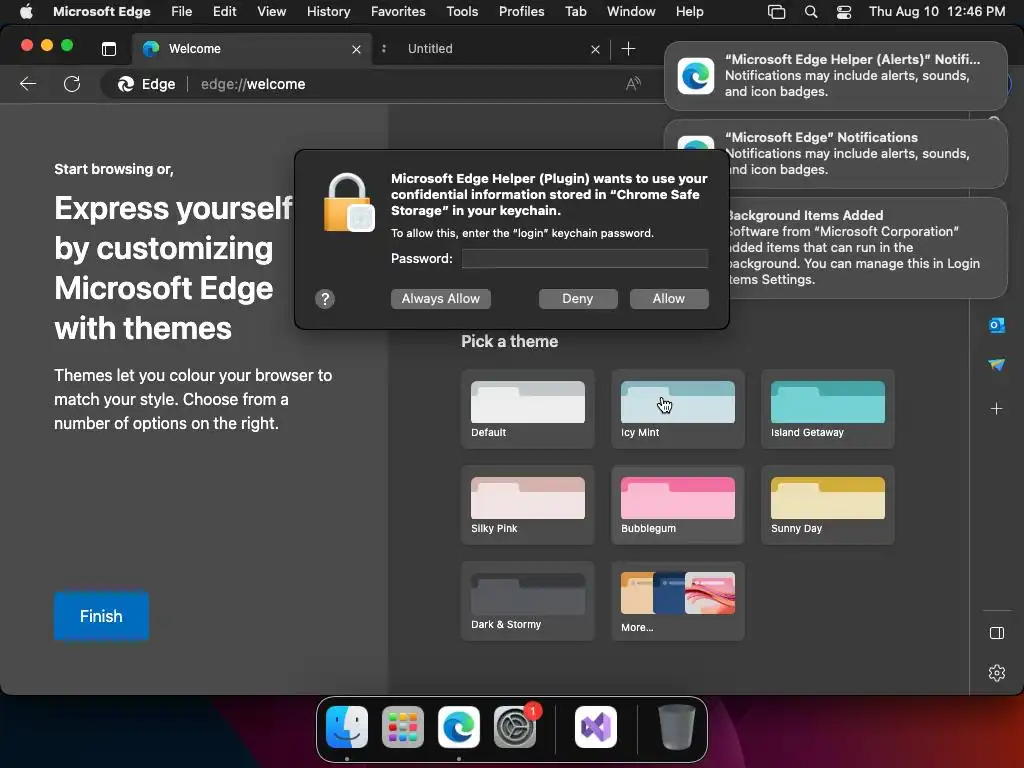The image size is (1024, 768).
Task: Add a sidebar app with plus icon
Action: 997,409
